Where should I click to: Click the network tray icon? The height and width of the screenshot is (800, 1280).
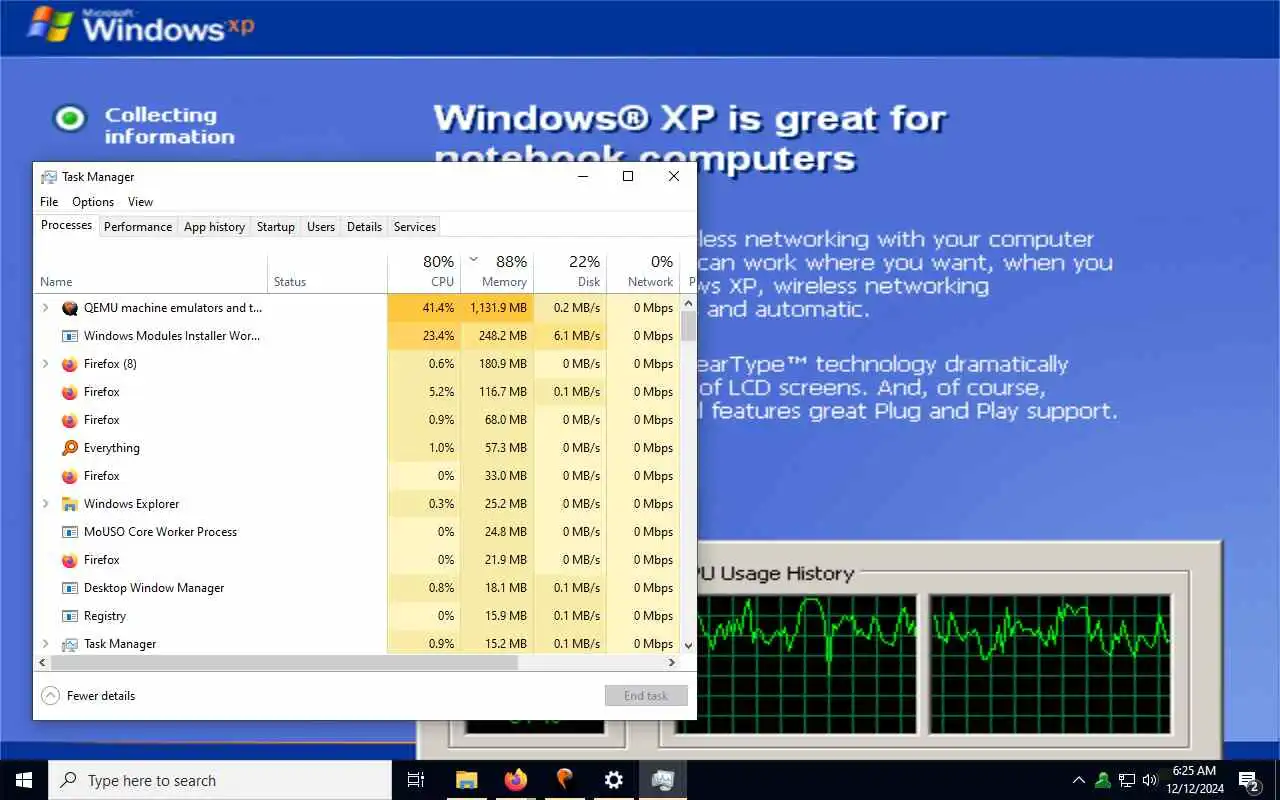[1127, 780]
